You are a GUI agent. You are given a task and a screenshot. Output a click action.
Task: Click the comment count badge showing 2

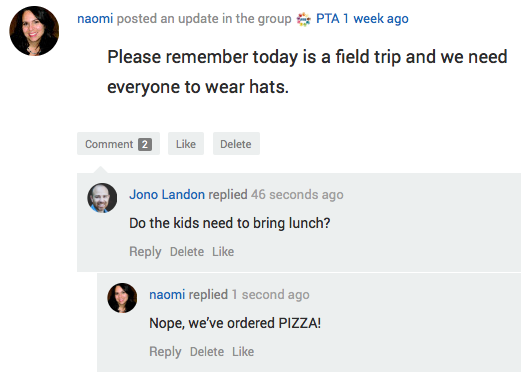click(145, 144)
